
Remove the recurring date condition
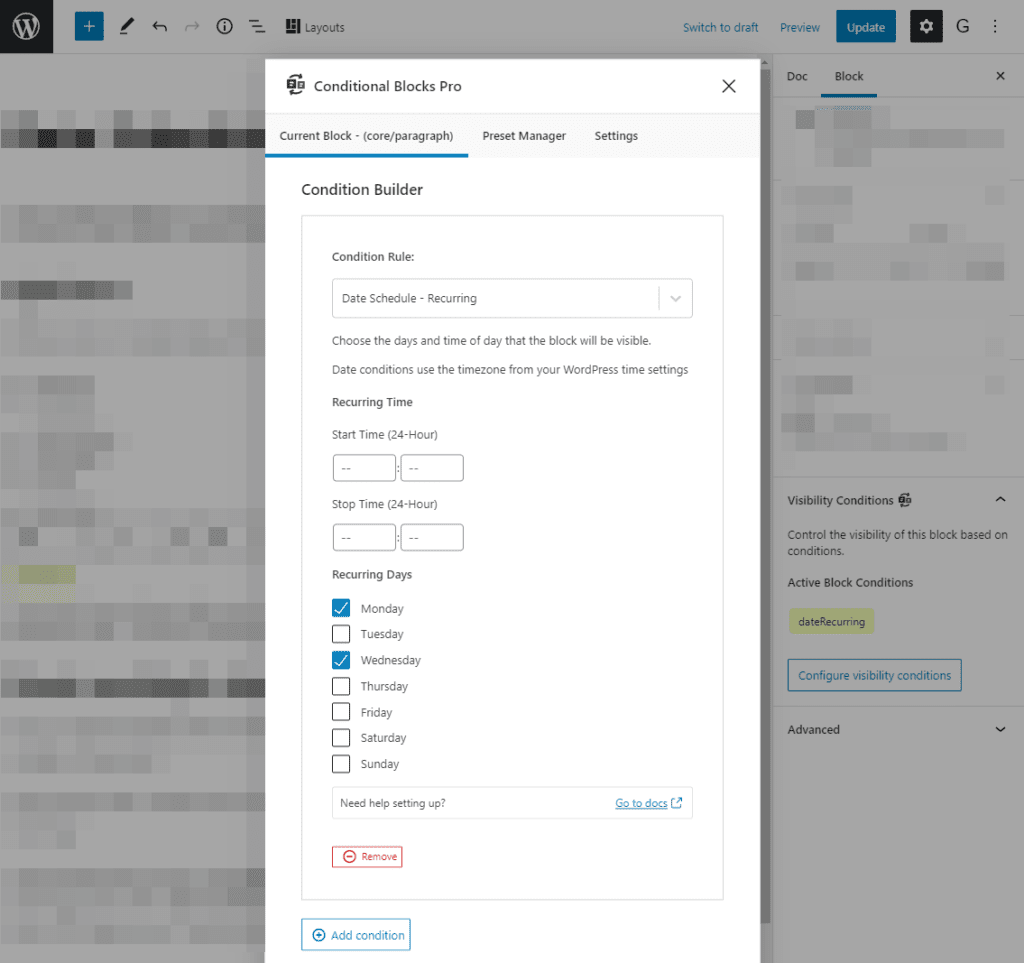click(x=367, y=857)
